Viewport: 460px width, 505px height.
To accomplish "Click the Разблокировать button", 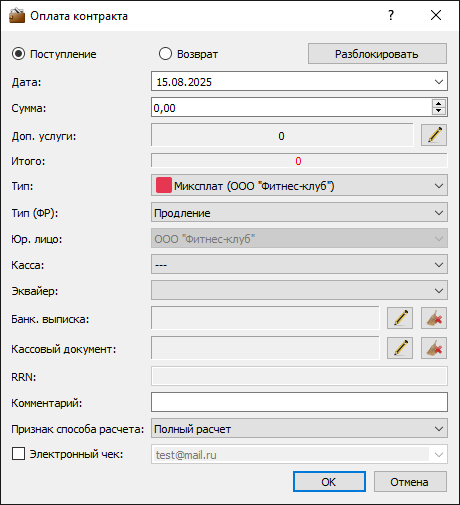I will coord(377,54).
